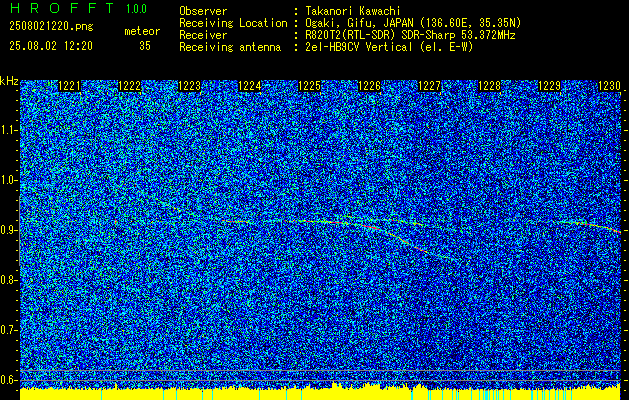
Task: Click the 1.0 frequency axis label
Action: pyautogui.click(x=9, y=180)
